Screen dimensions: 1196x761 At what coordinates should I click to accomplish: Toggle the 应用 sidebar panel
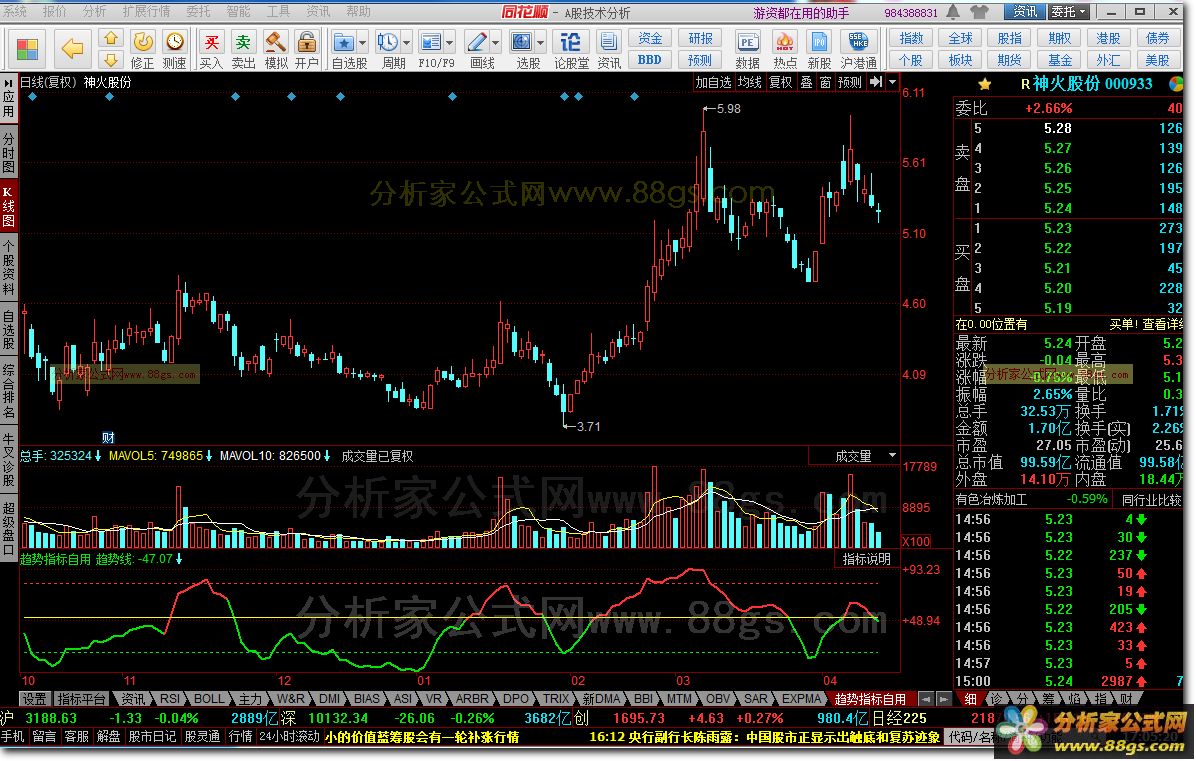(8, 98)
